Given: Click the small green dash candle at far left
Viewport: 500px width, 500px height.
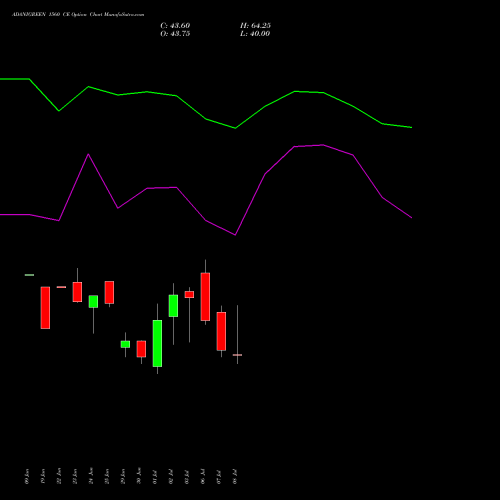Looking at the screenshot, I should [29, 275].
